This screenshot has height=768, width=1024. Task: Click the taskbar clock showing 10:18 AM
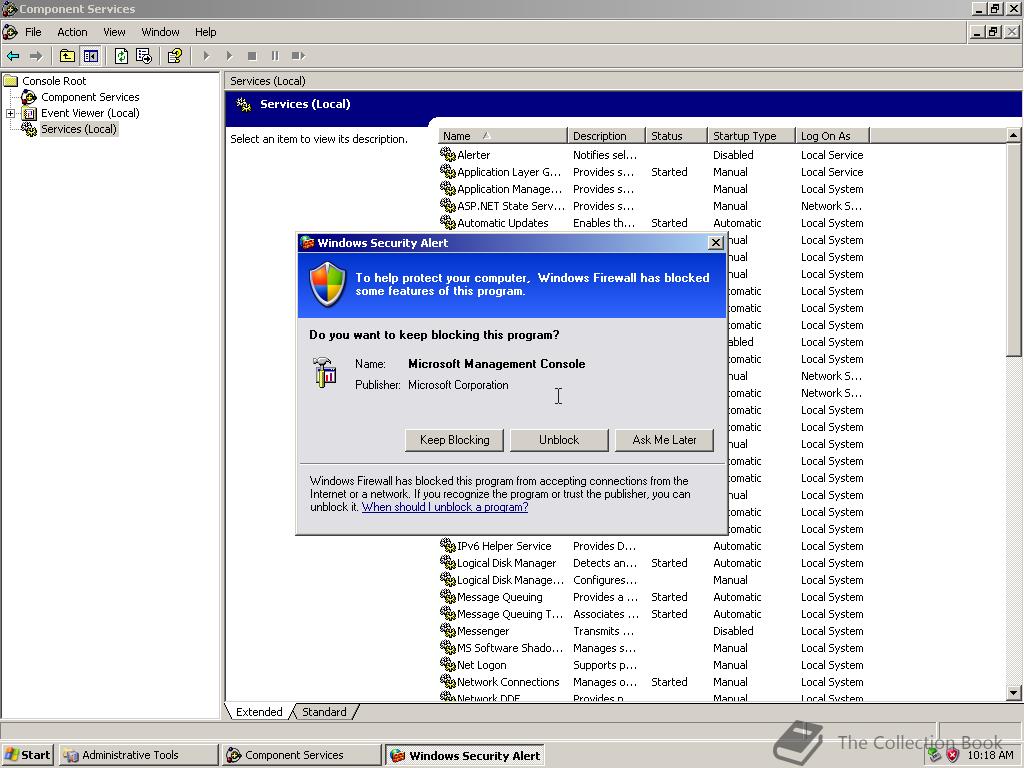[x=990, y=755]
